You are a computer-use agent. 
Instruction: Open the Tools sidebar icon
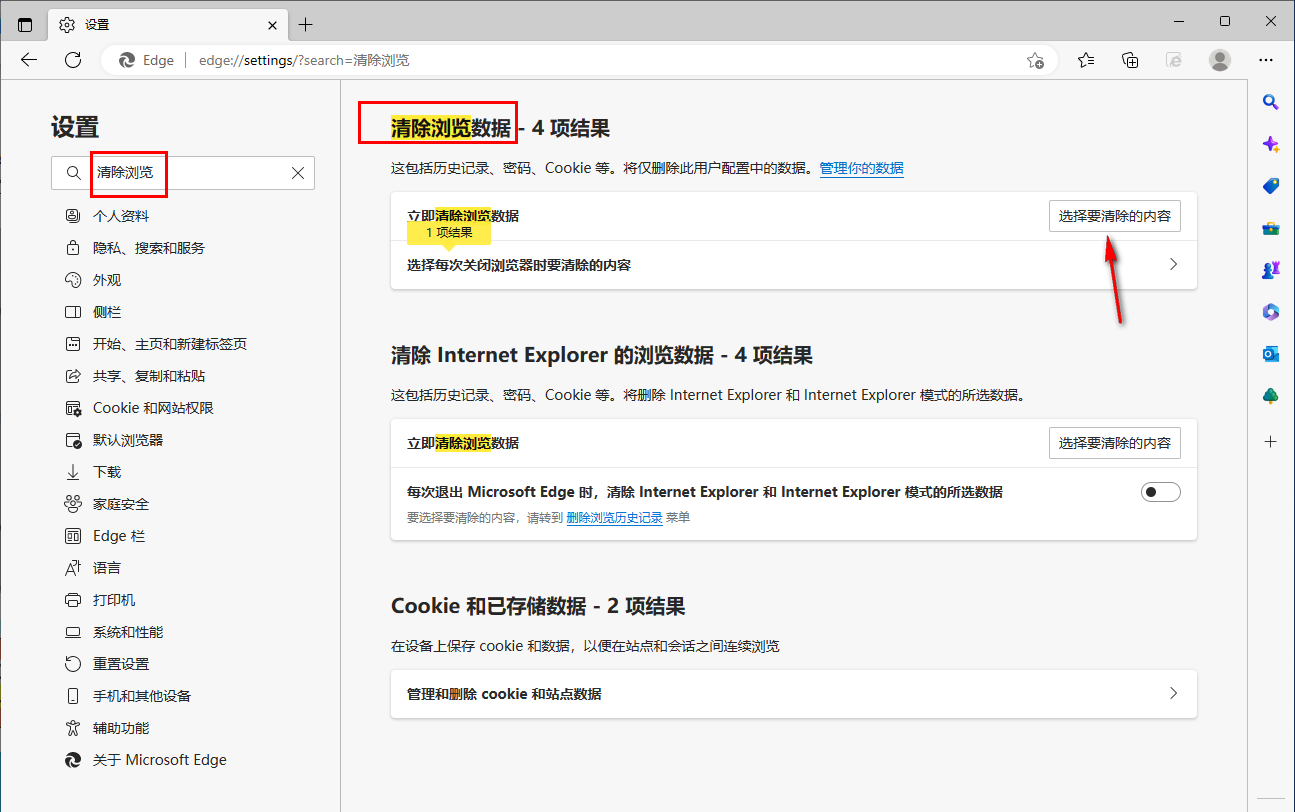1270,227
